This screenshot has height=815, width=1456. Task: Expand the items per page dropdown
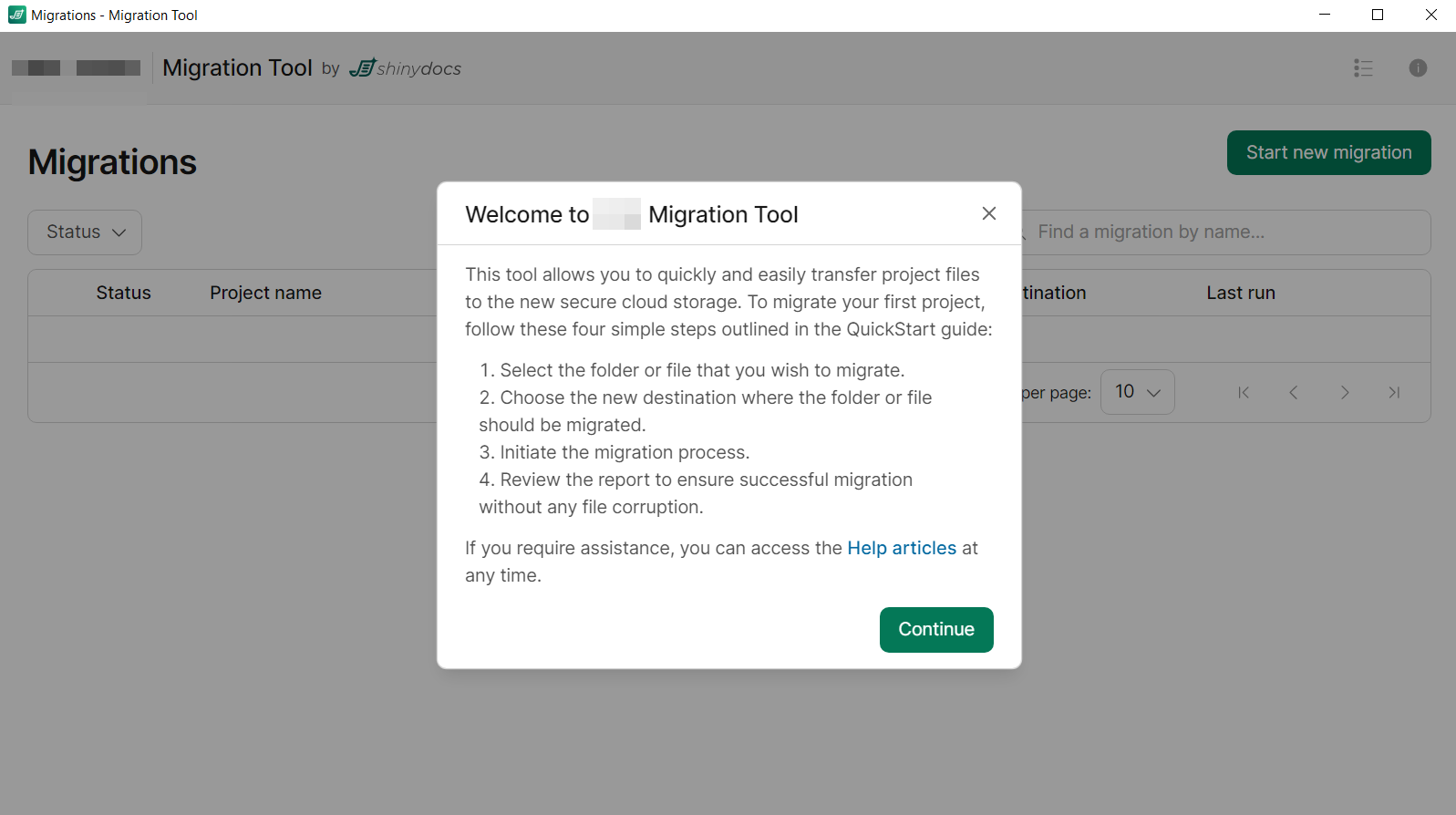pos(1136,392)
